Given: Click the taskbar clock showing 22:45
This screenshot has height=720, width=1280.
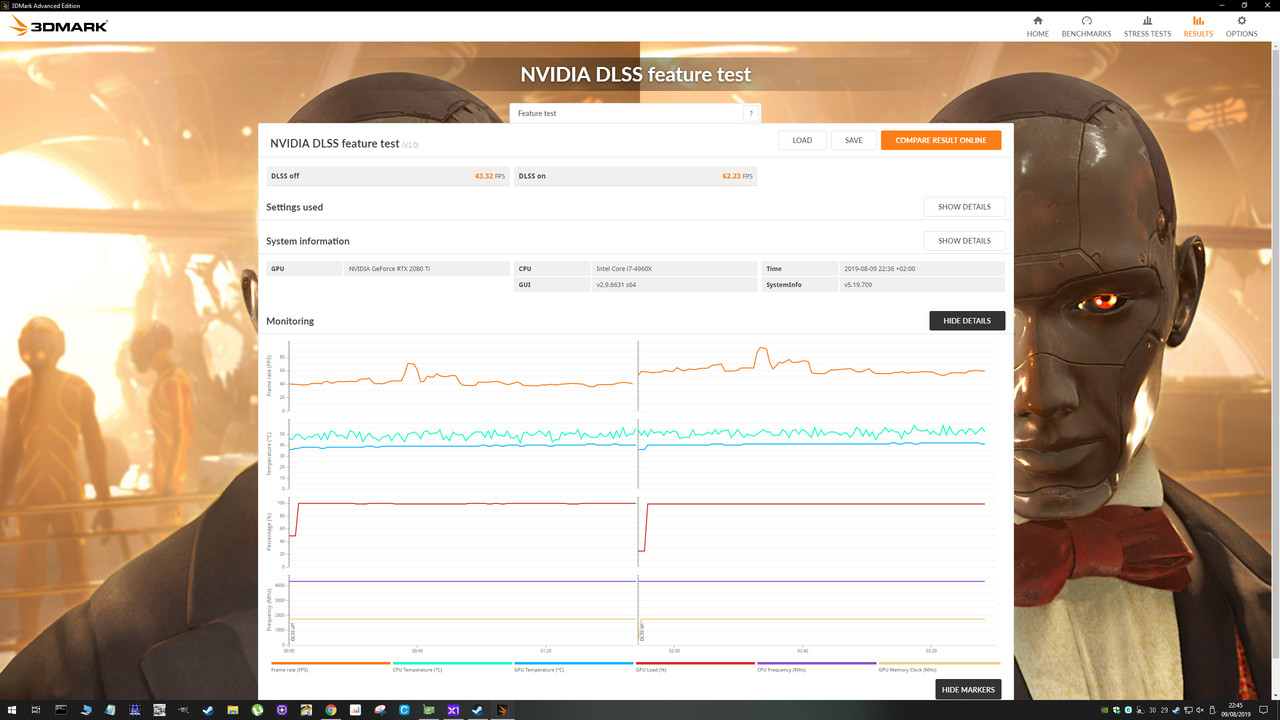Looking at the screenshot, I should 1238,710.
